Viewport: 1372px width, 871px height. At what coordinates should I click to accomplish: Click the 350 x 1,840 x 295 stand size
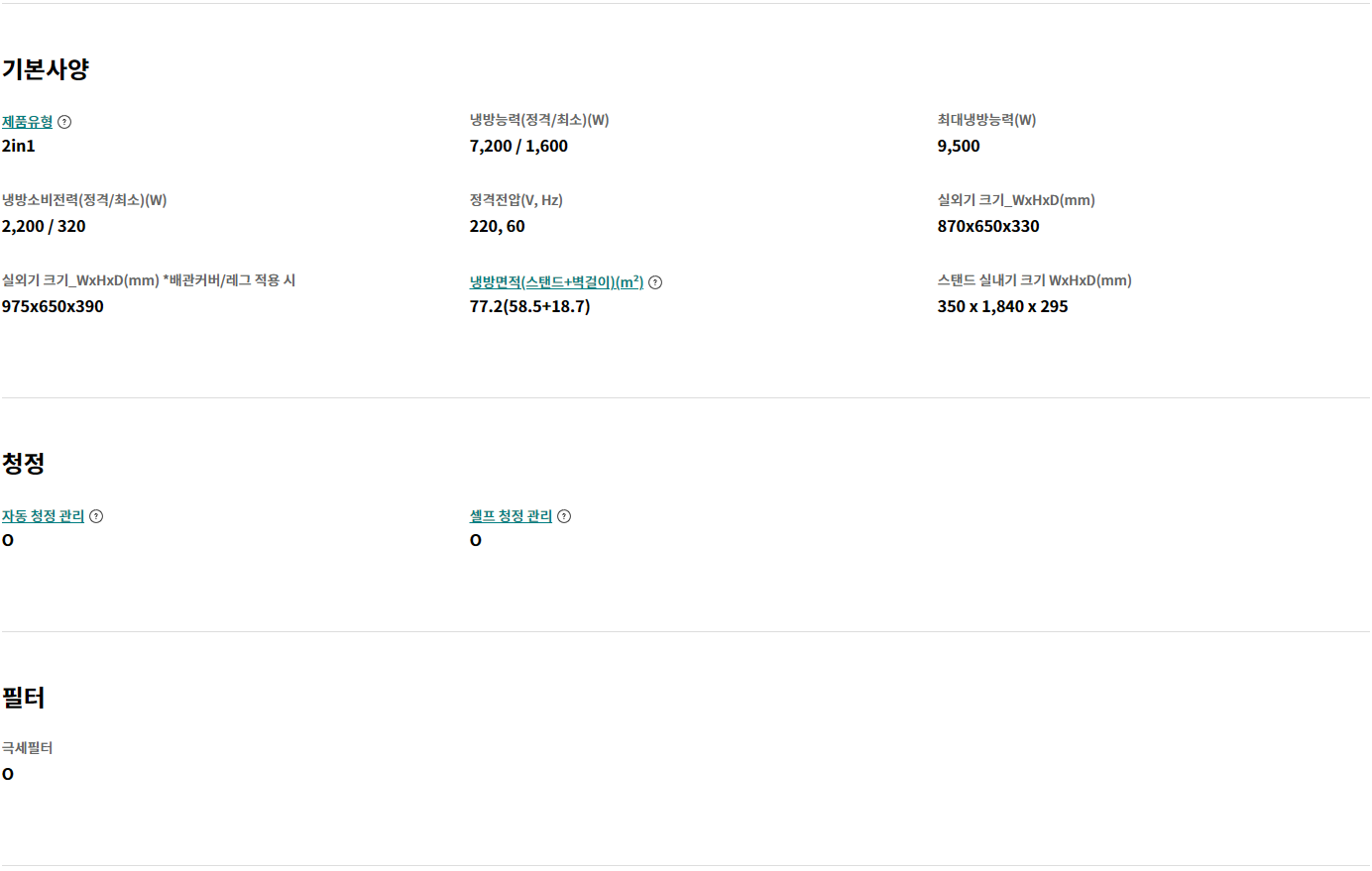[1002, 306]
